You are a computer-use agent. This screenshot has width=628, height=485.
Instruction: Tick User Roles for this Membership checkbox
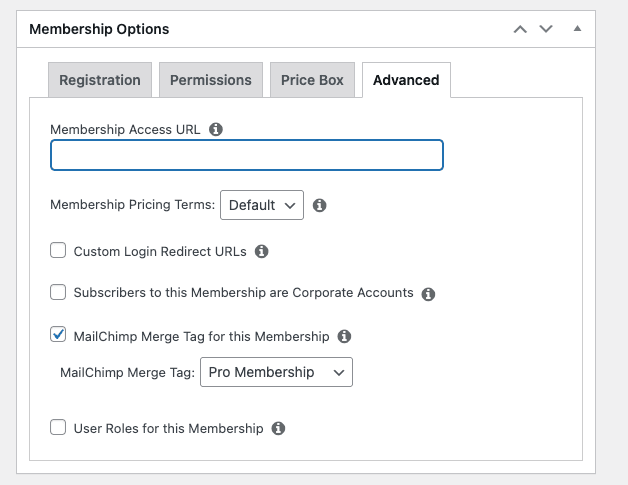(x=58, y=427)
